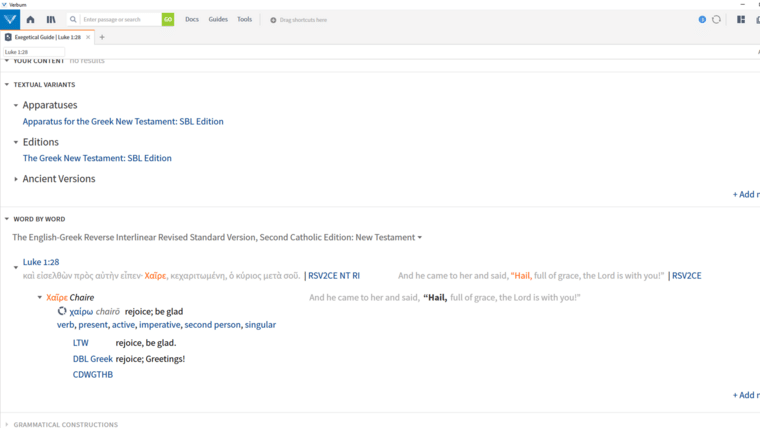The image size is (760, 428).
Task: Open the DBL Greek lexicon link
Action: (93, 359)
